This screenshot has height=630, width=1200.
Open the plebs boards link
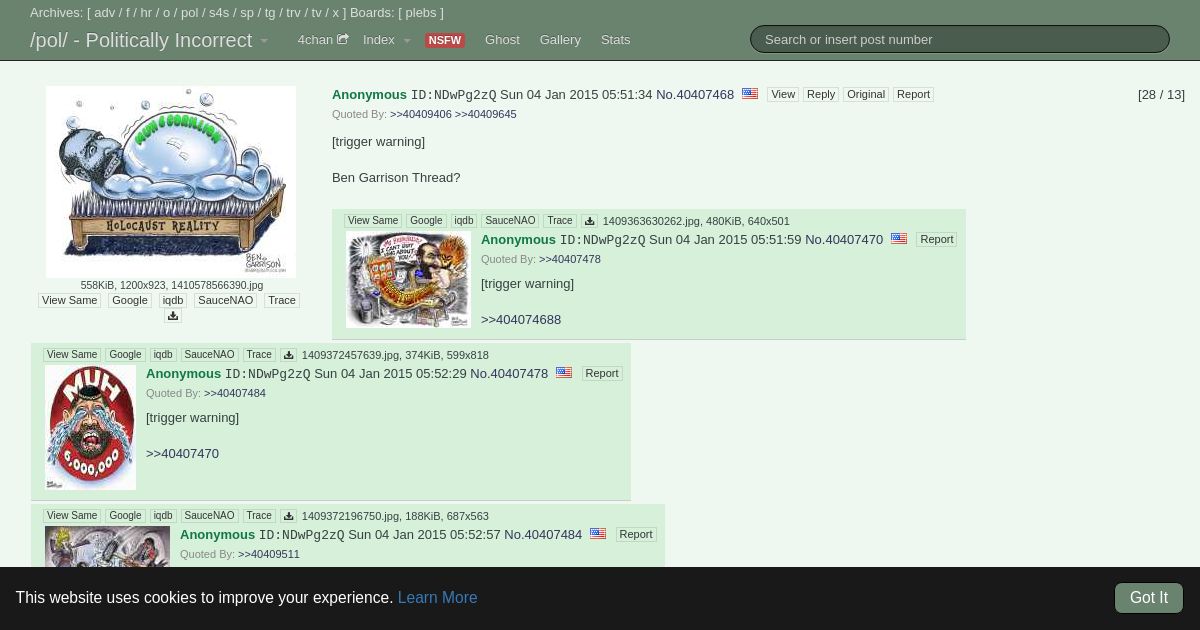pos(421,13)
